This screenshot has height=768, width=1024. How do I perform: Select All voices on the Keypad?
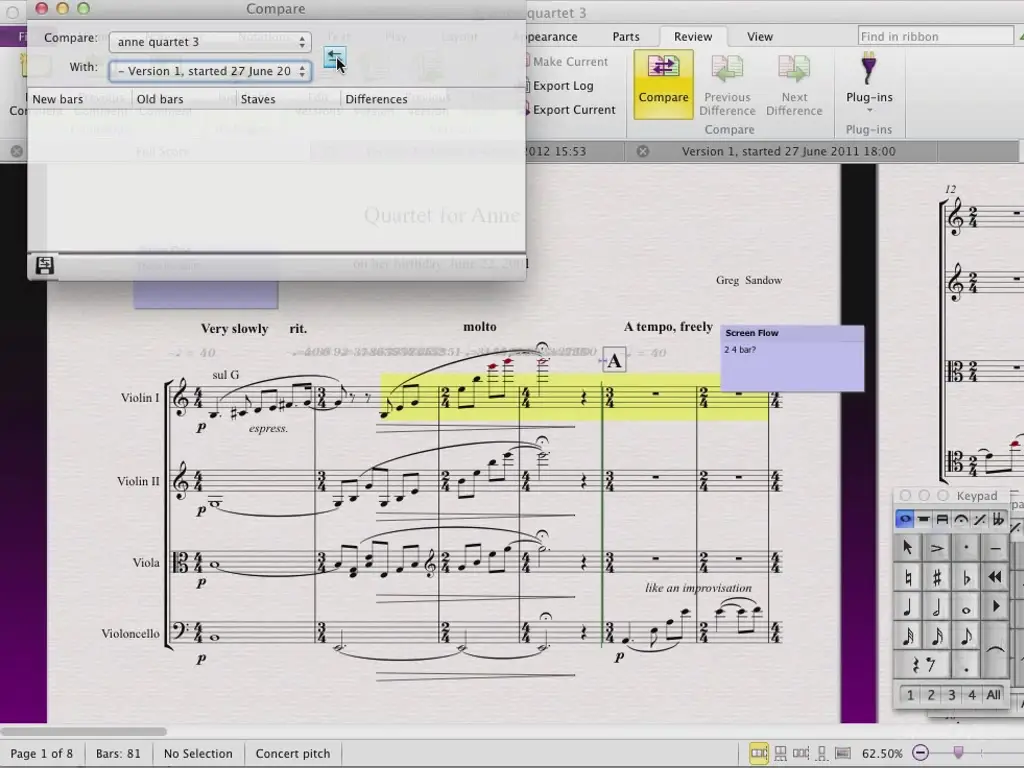tap(993, 695)
